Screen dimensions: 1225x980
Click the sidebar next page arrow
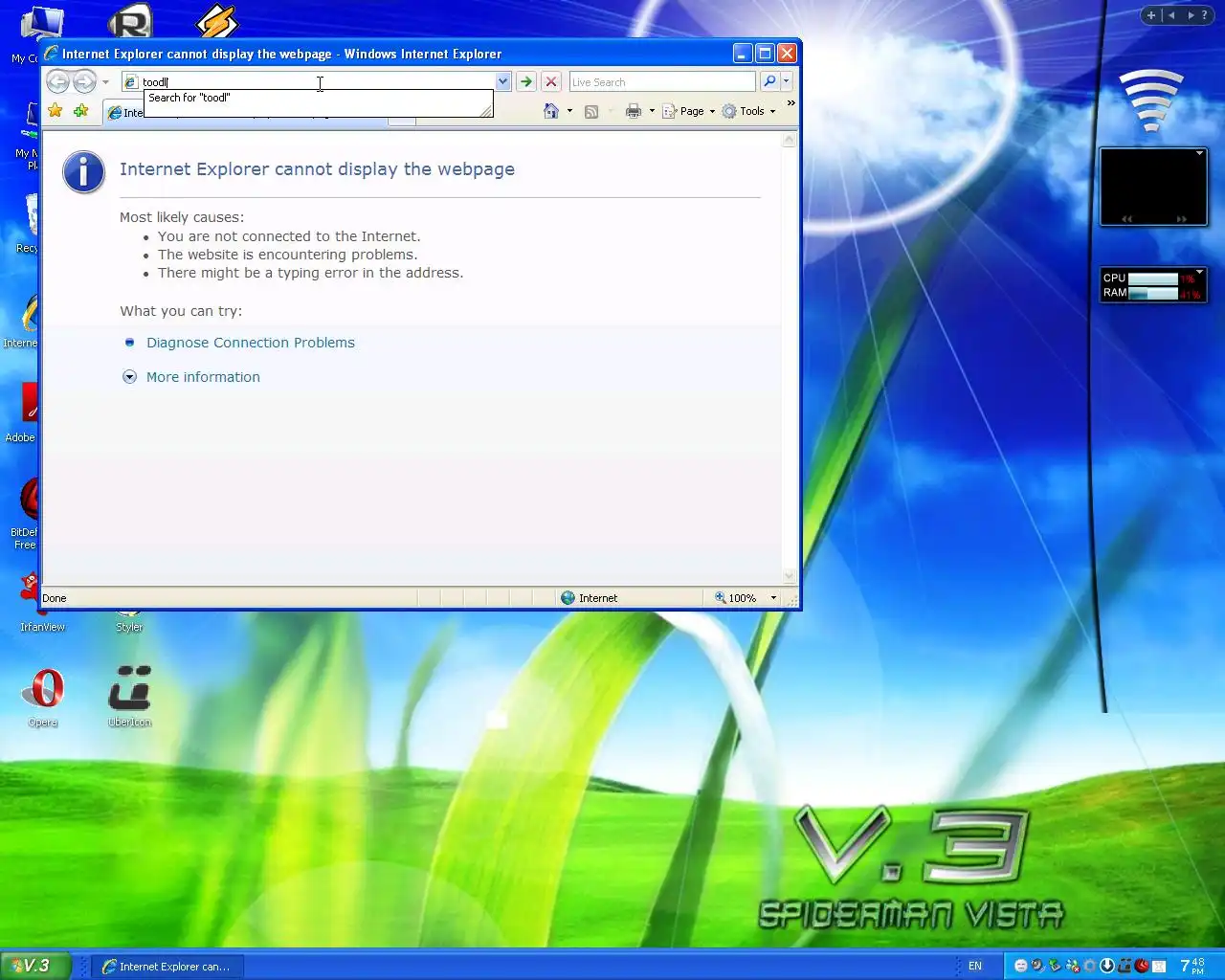click(1191, 15)
